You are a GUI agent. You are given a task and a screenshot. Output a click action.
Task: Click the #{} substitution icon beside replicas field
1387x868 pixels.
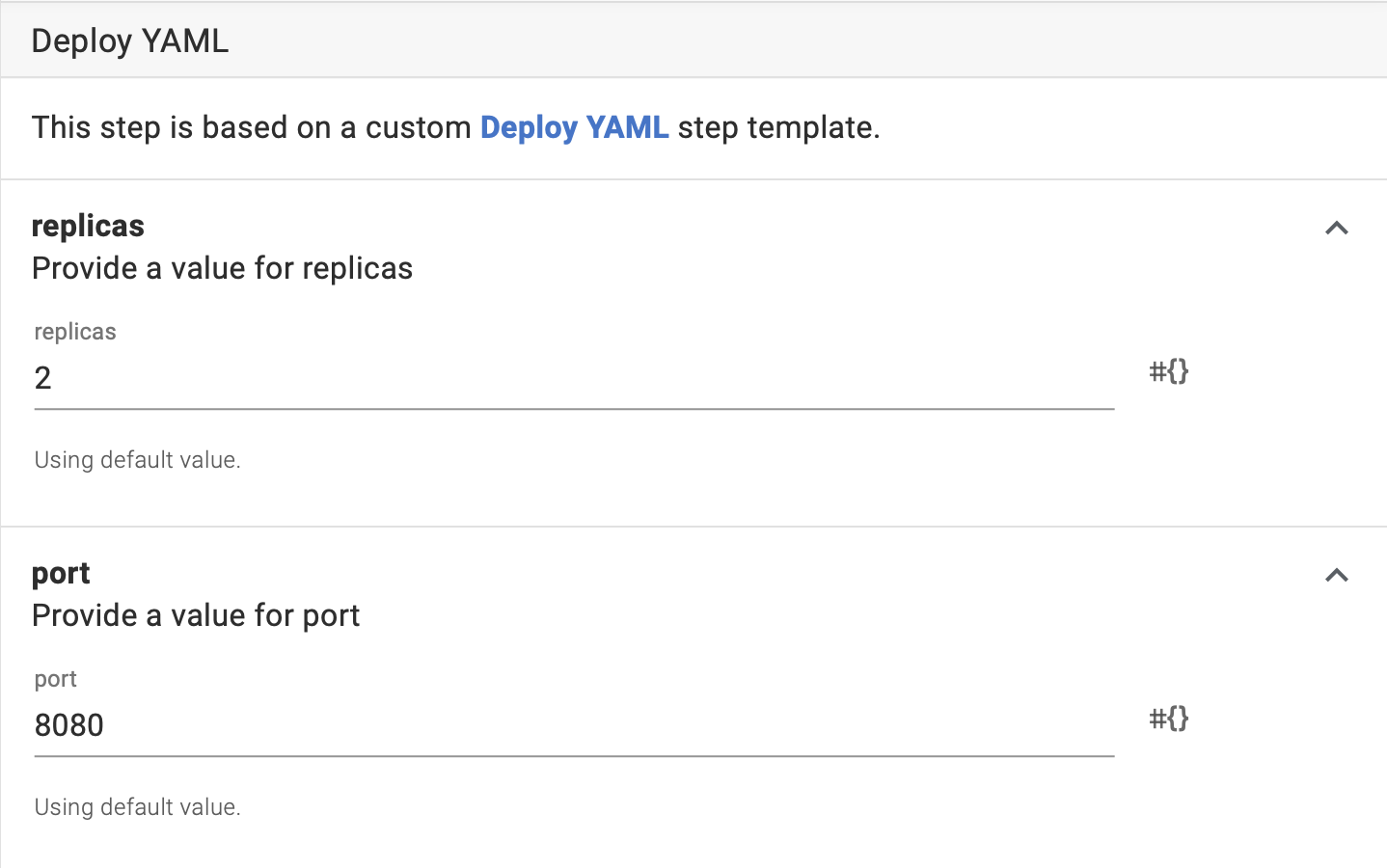[1168, 372]
